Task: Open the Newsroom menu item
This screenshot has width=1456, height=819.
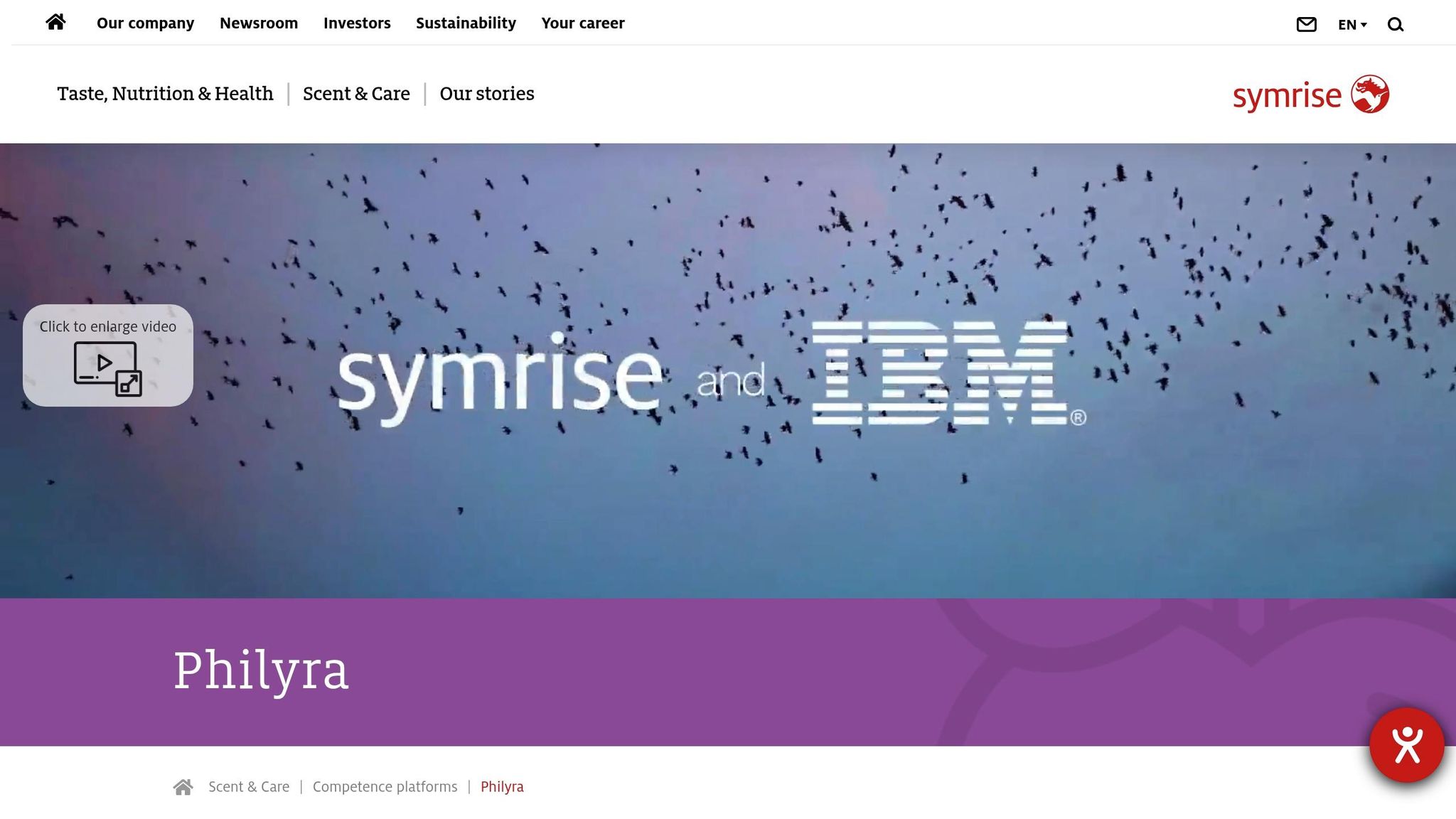Action: pyautogui.click(x=259, y=23)
